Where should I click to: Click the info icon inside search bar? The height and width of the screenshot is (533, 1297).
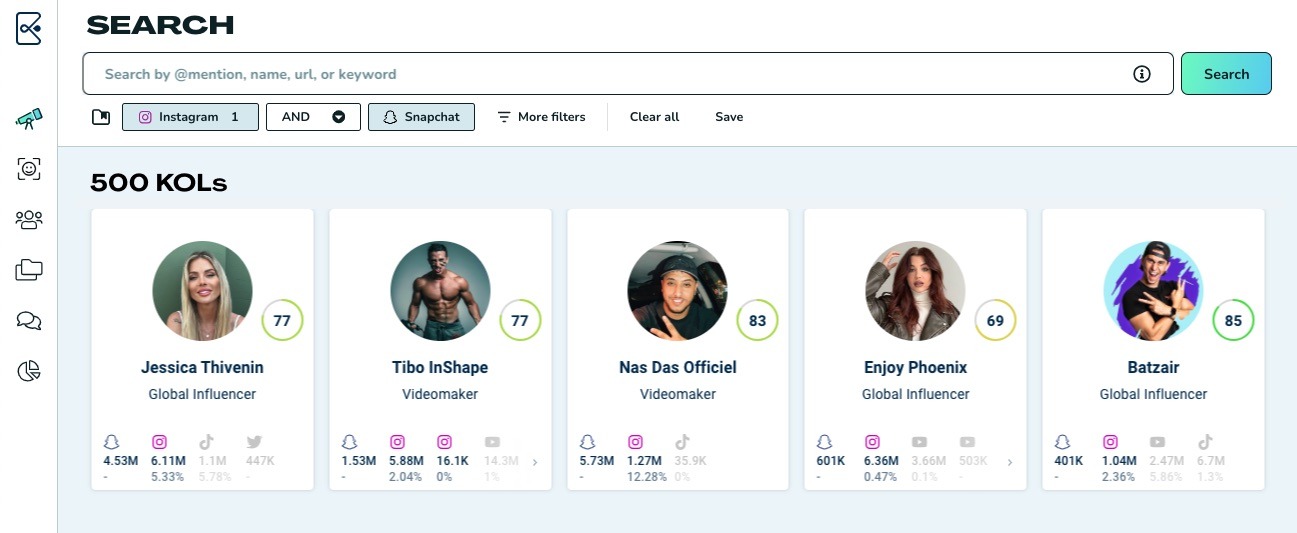coord(1141,74)
